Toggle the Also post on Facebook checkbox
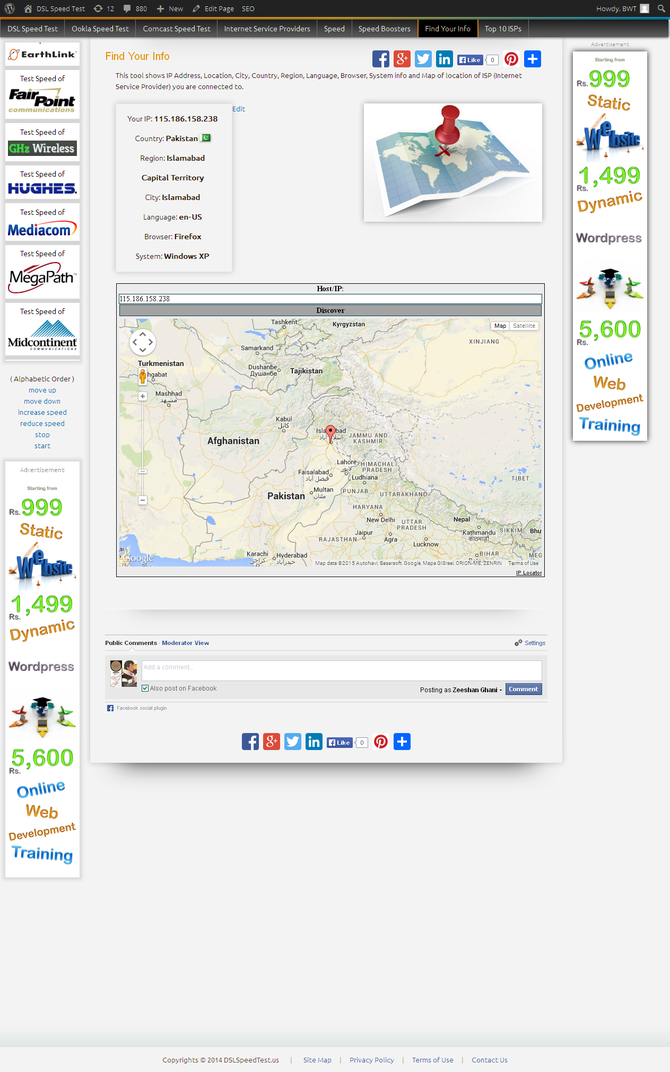Viewport: 670px width, 1072px height. point(145,688)
